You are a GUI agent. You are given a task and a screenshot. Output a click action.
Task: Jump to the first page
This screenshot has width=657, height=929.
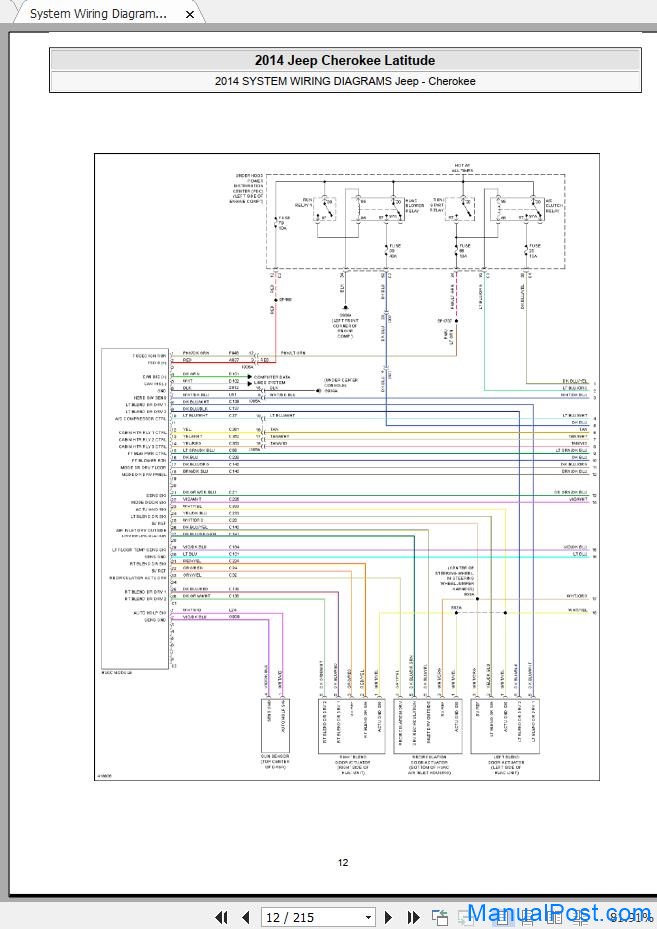pos(222,917)
